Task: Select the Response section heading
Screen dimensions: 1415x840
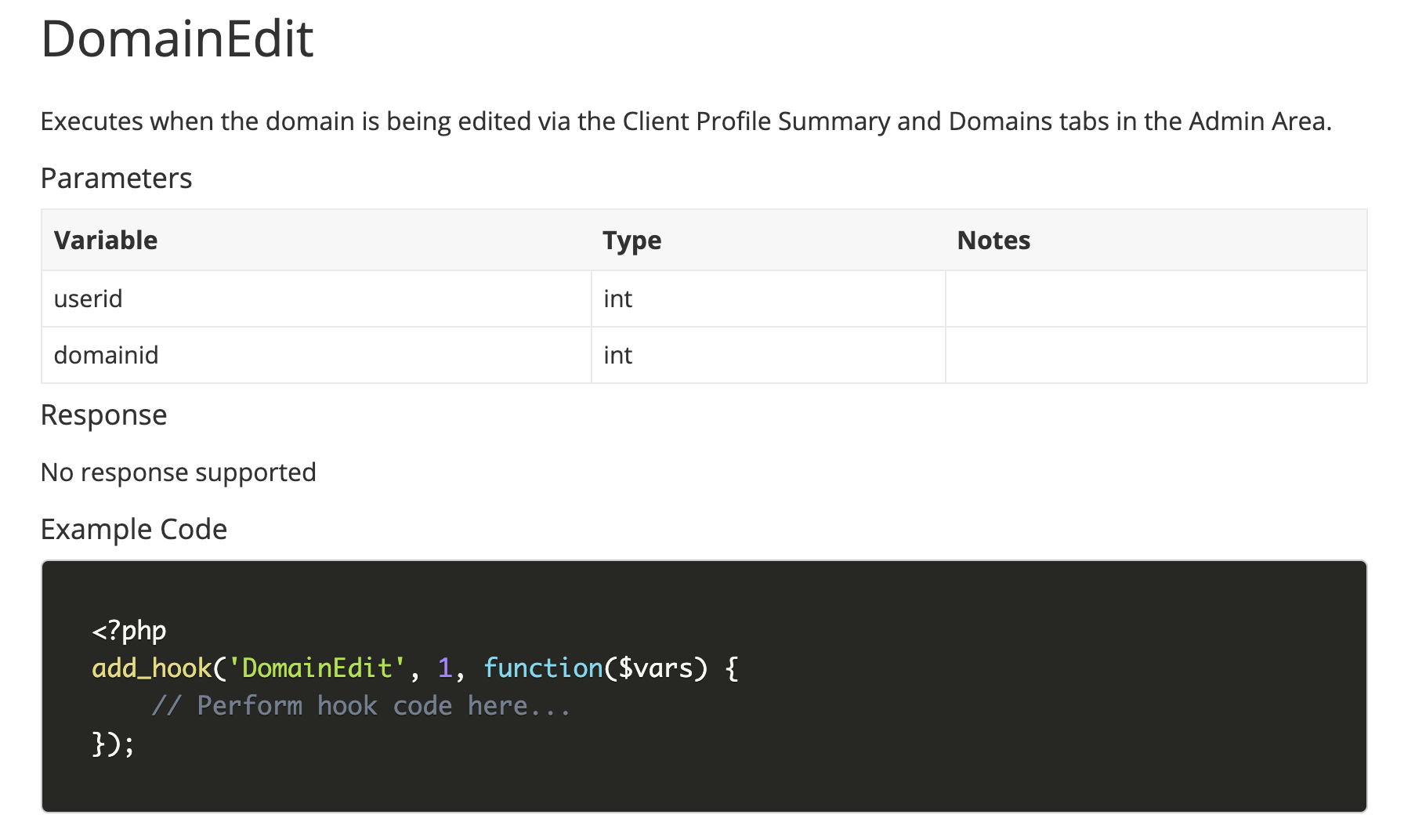Action: click(x=103, y=415)
